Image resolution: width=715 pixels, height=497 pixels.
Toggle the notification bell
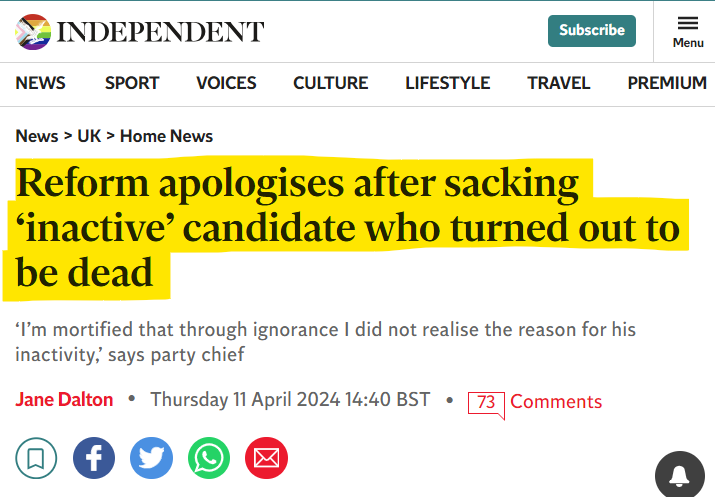[x=679, y=476]
